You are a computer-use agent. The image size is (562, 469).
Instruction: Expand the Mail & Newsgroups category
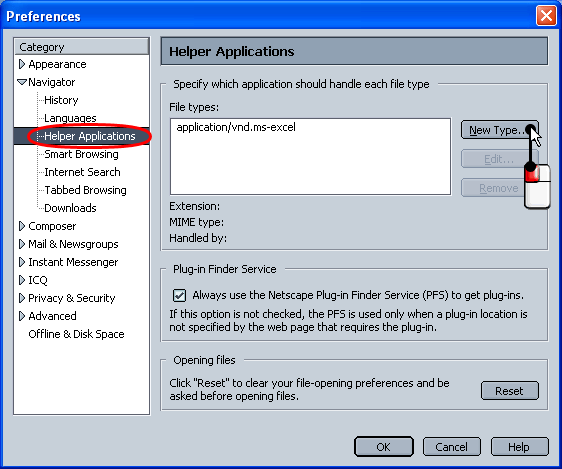pos(22,244)
